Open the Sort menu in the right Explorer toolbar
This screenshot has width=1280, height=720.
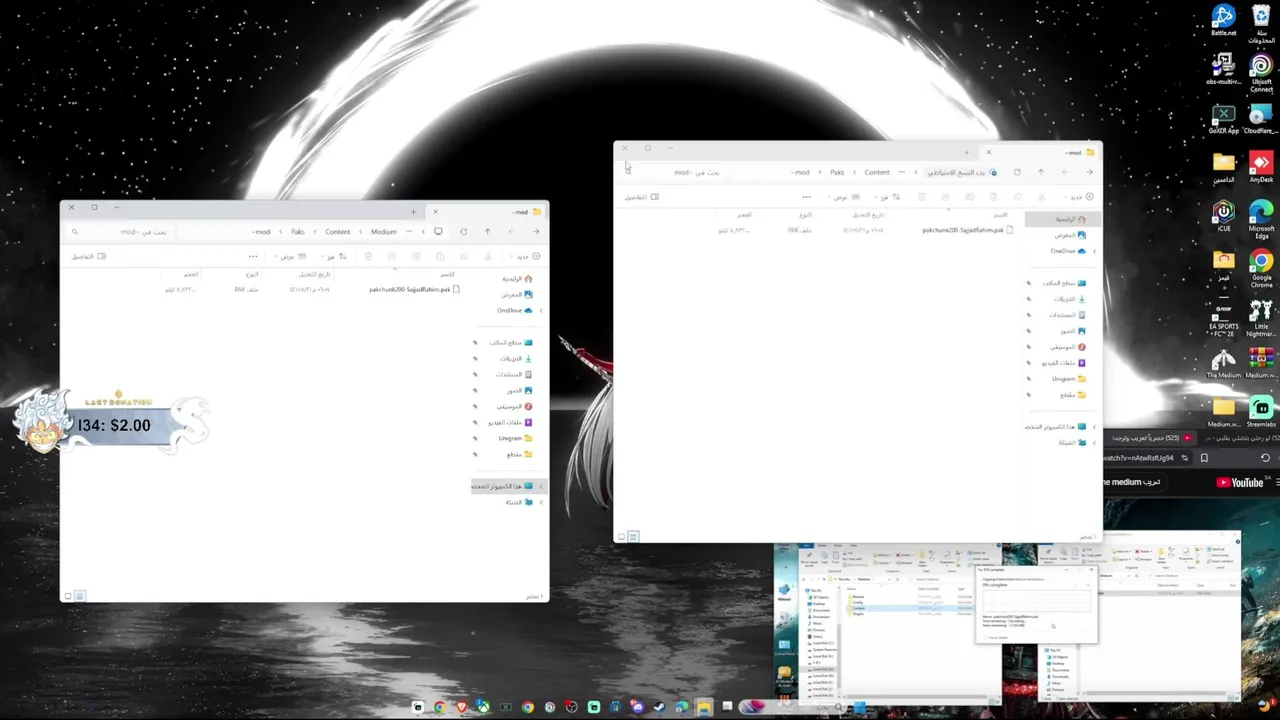(x=888, y=197)
